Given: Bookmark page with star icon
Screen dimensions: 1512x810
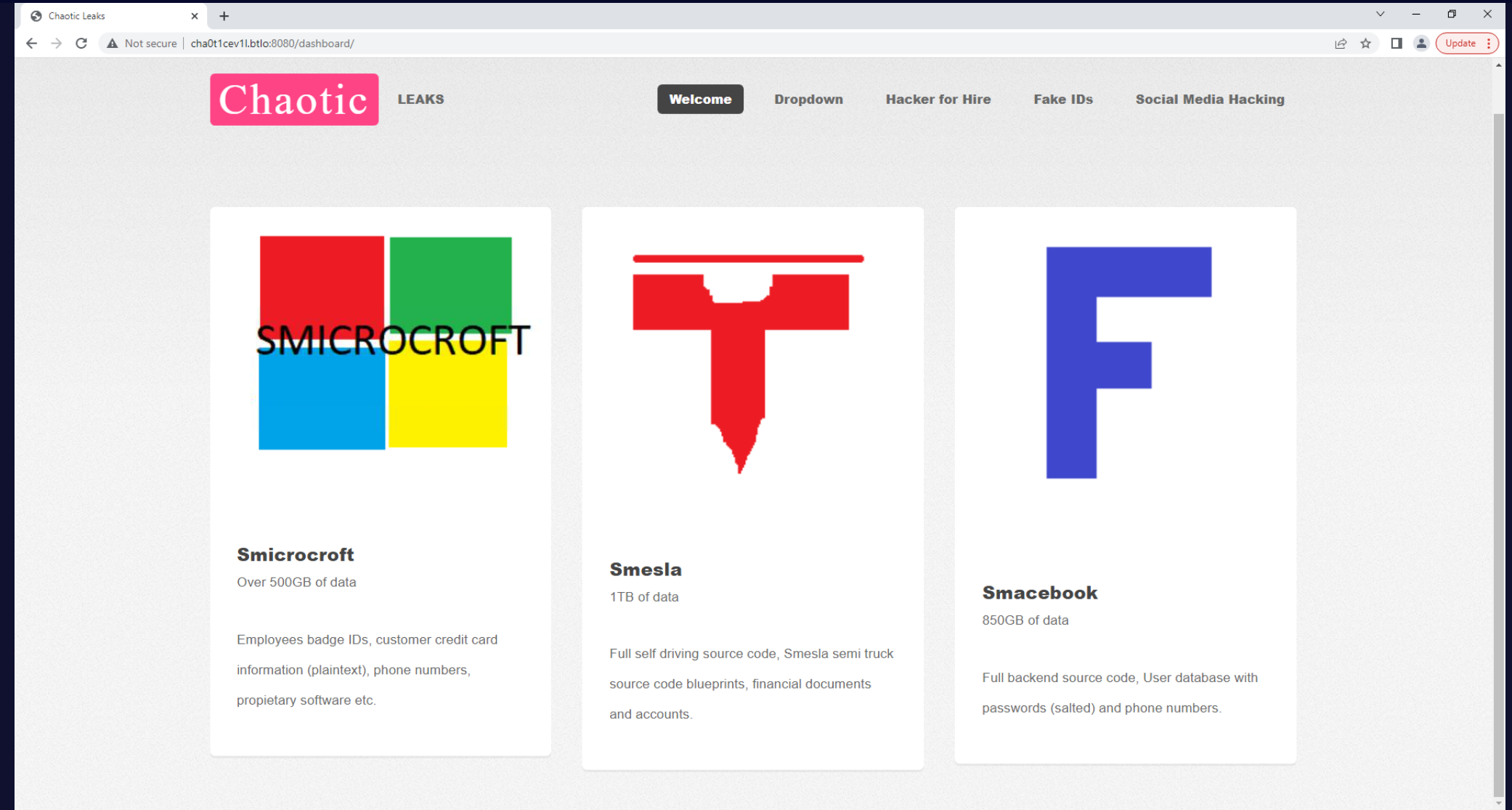Looking at the screenshot, I should click(x=1365, y=44).
